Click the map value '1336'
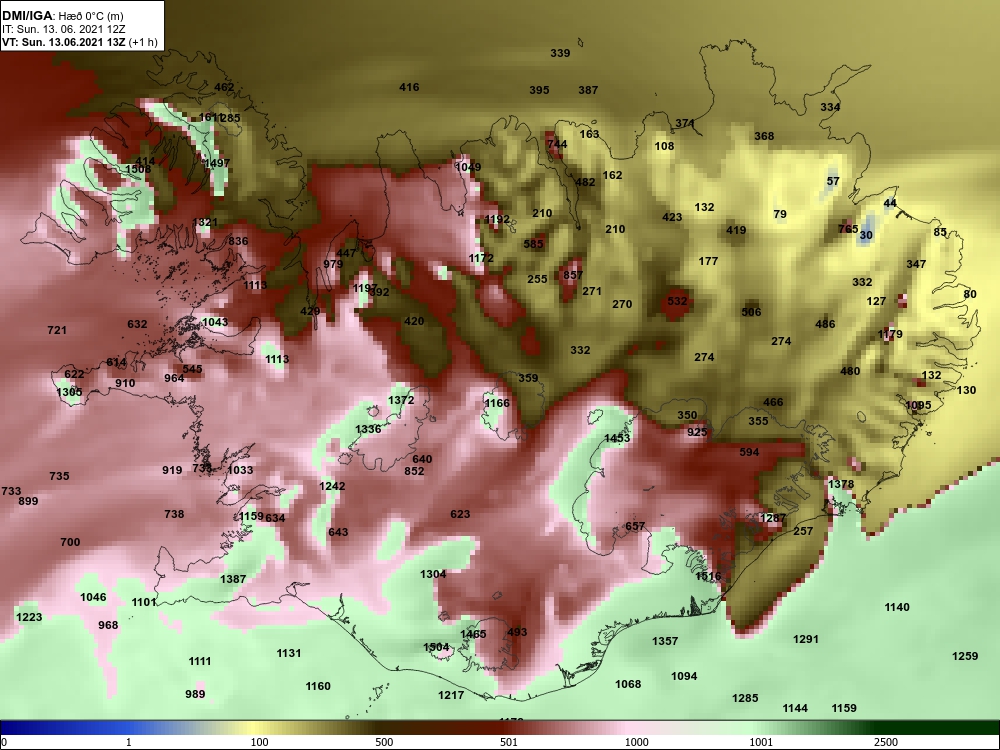The image size is (1000, 750). (x=368, y=429)
